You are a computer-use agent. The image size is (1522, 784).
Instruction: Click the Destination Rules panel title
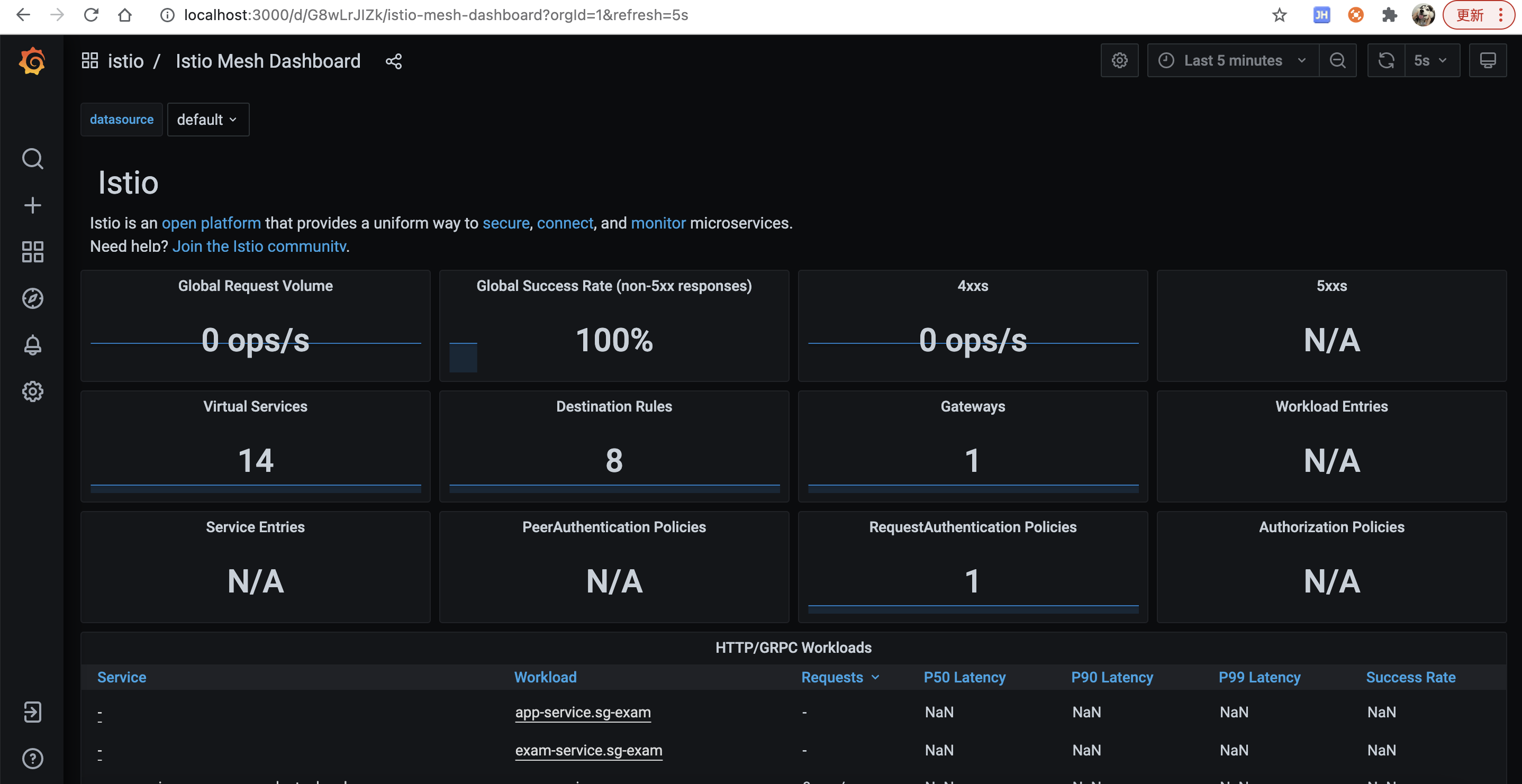(614, 406)
